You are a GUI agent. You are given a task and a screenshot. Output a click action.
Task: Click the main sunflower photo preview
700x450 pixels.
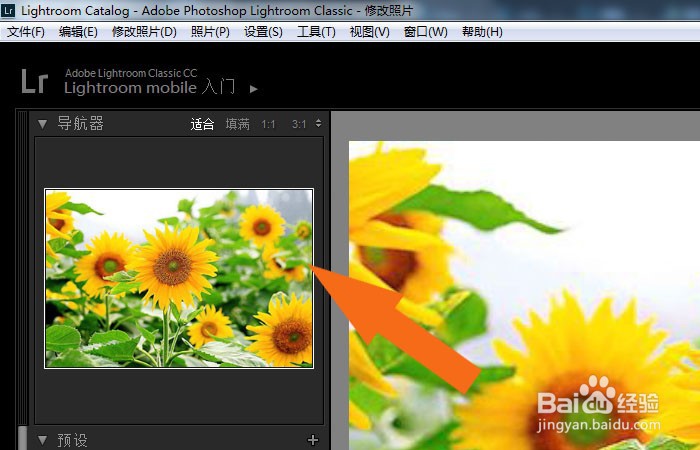point(524,296)
